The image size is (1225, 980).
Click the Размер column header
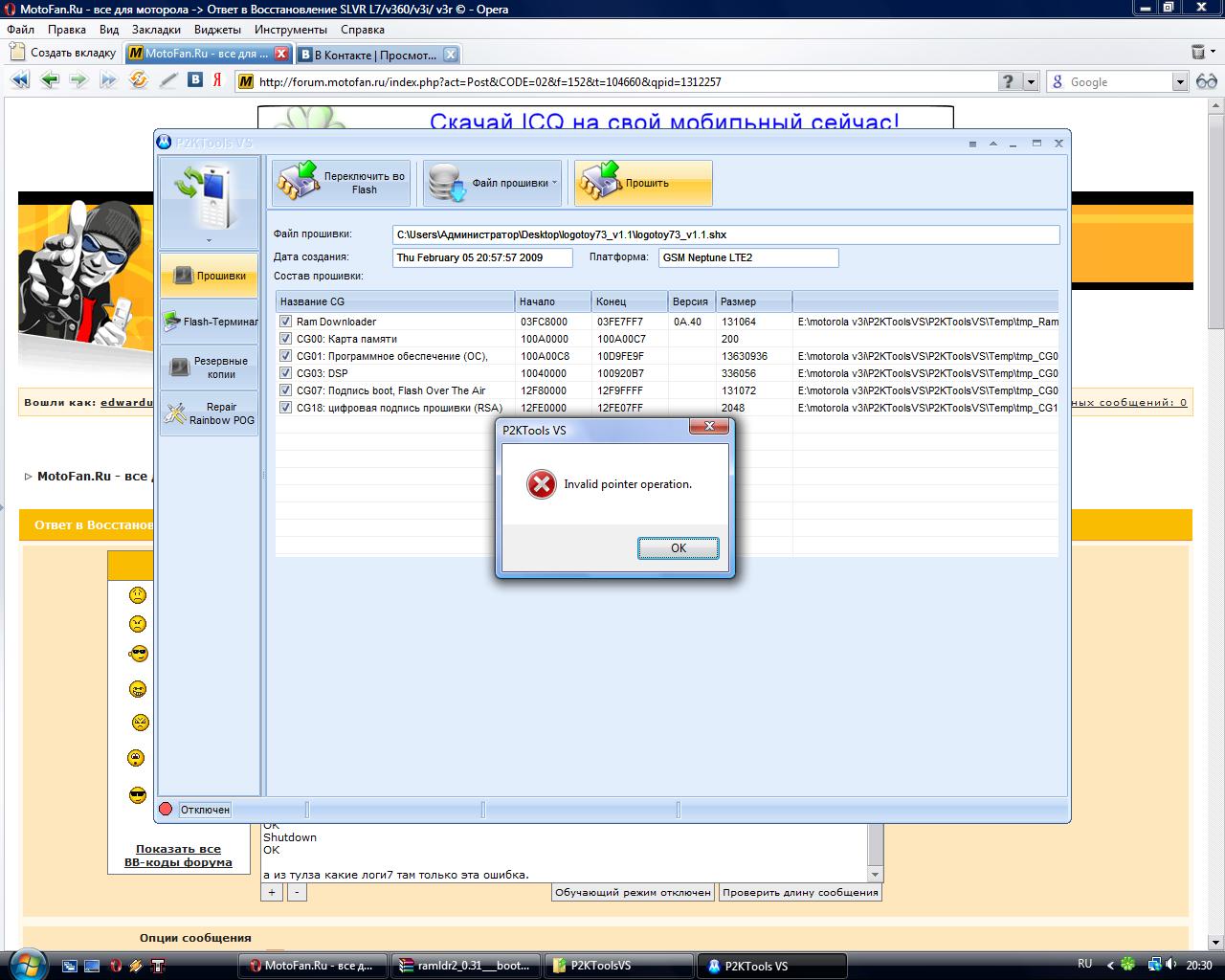pyautogui.click(x=754, y=301)
